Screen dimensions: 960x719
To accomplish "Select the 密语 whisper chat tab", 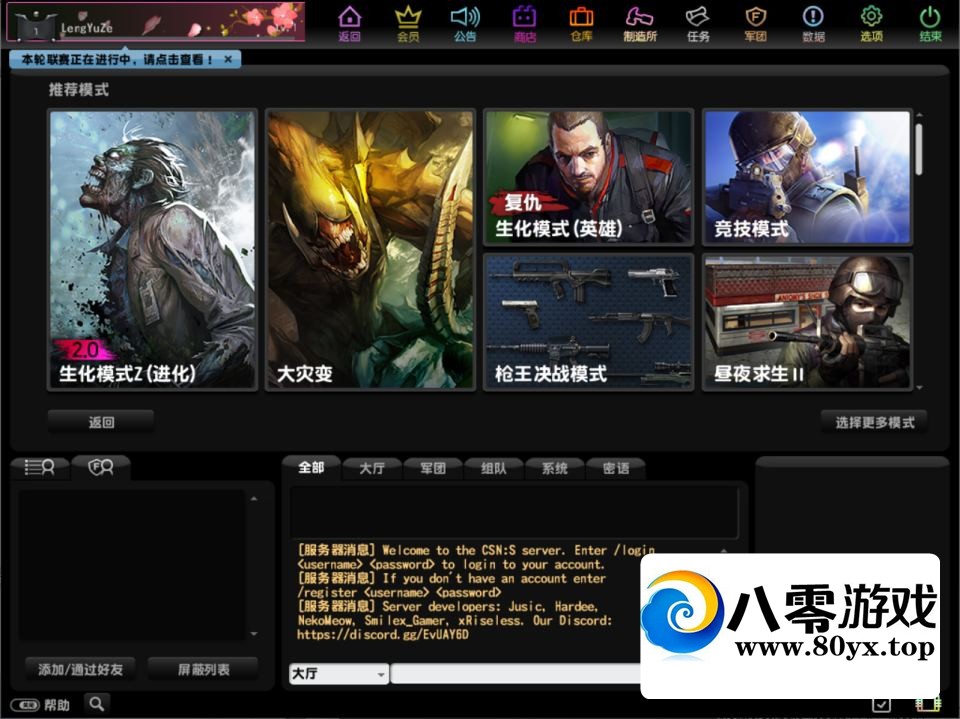I will [616, 469].
